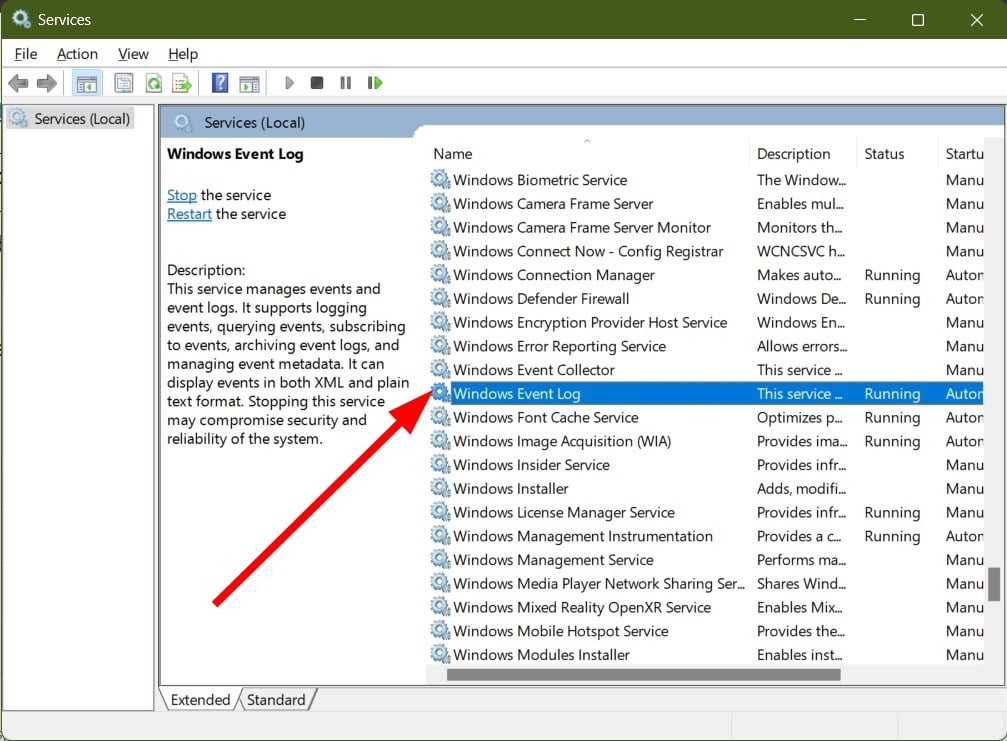Switch to the Standard tab
The height and width of the screenshot is (741, 1007).
tap(276, 699)
